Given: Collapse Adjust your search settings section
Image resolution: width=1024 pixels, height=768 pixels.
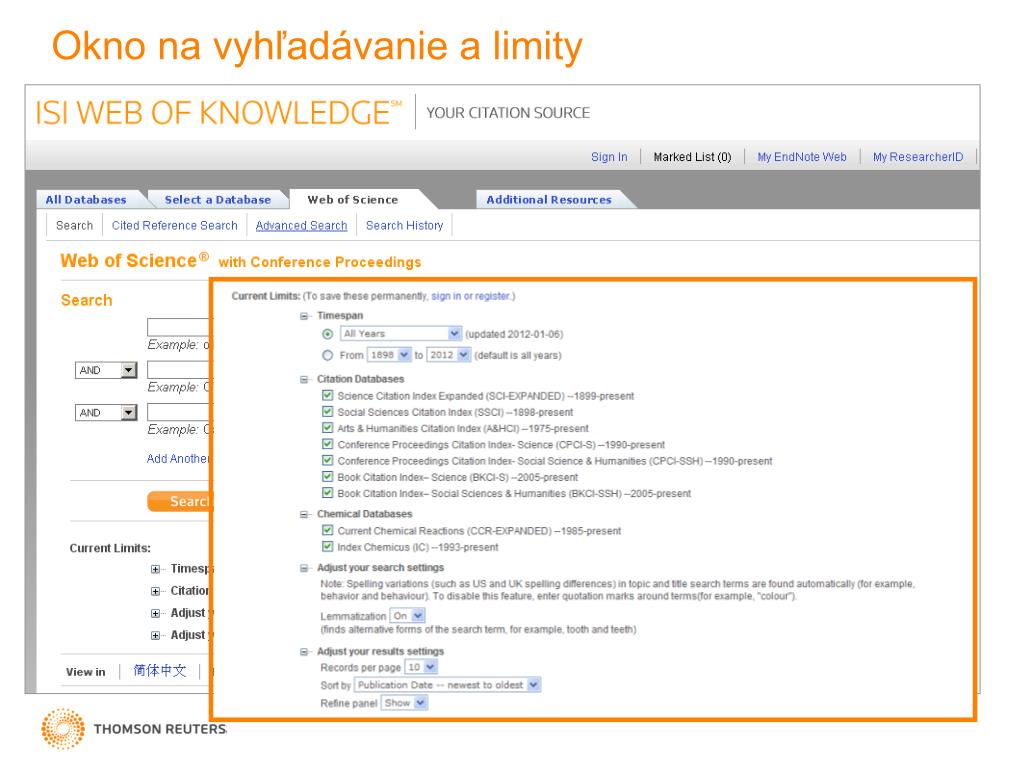Looking at the screenshot, I should coord(304,568).
